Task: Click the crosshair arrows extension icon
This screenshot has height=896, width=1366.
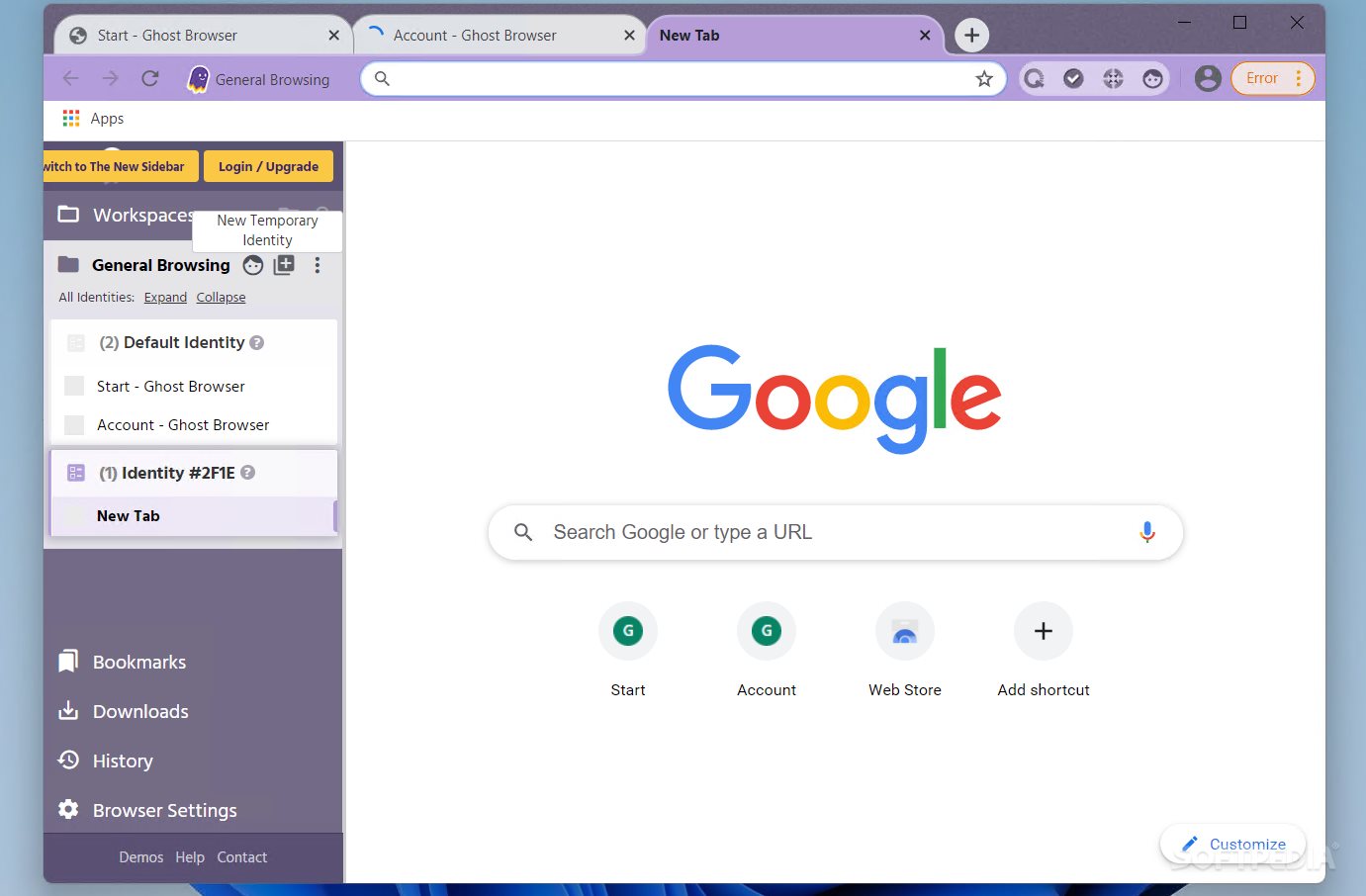Action: (x=1113, y=78)
